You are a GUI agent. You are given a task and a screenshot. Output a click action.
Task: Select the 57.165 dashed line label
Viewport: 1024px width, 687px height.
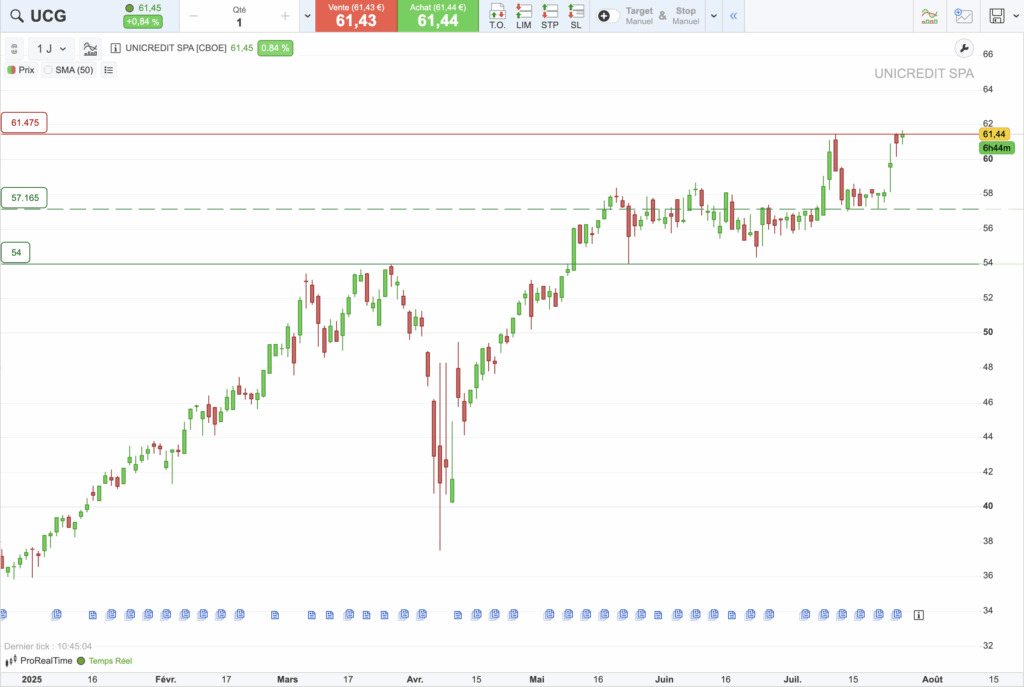pyautogui.click(x=25, y=198)
